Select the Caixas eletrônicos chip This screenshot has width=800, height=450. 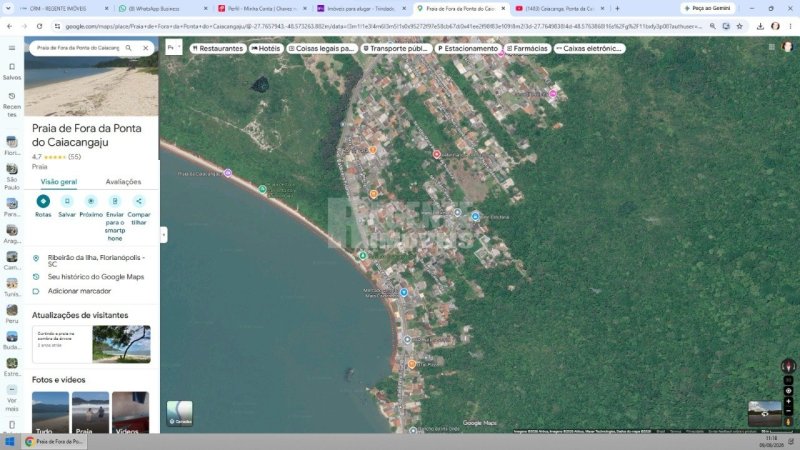(x=589, y=48)
